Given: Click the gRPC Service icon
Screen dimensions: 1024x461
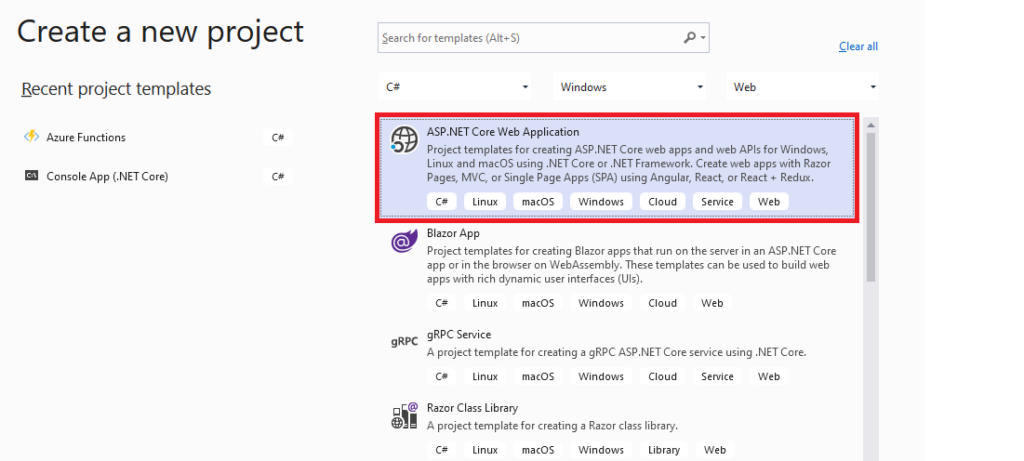Looking at the screenshot, I should 404,342.
